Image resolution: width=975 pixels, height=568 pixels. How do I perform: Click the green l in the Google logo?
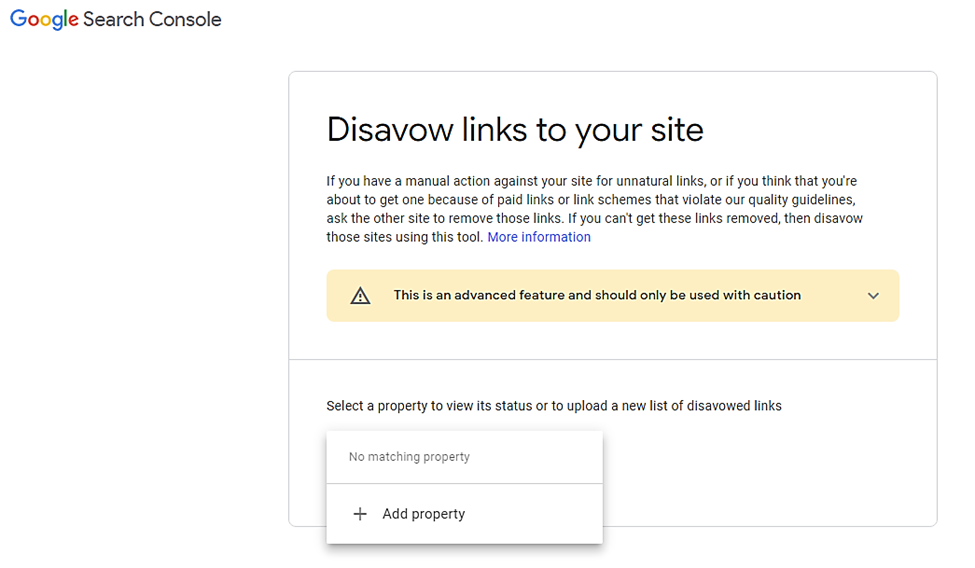[64, 19]
